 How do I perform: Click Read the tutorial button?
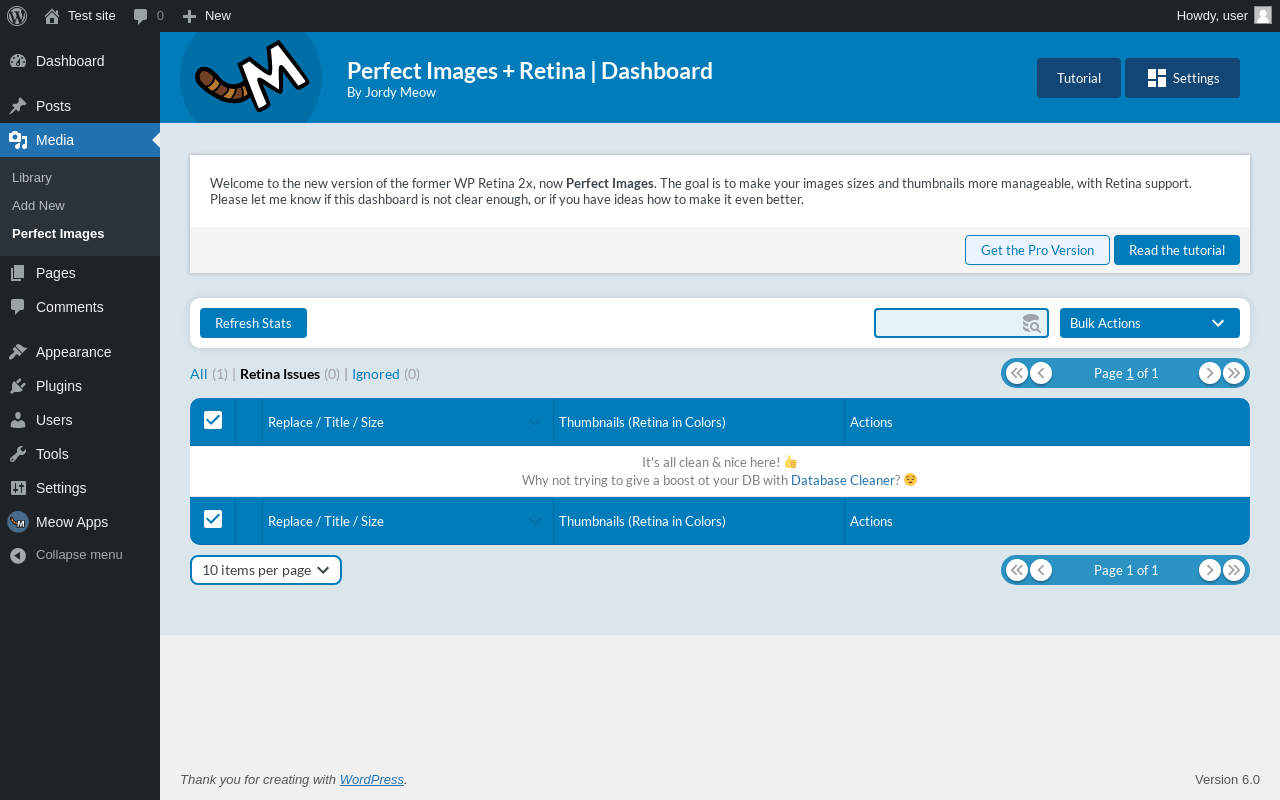pos(1177,250)
